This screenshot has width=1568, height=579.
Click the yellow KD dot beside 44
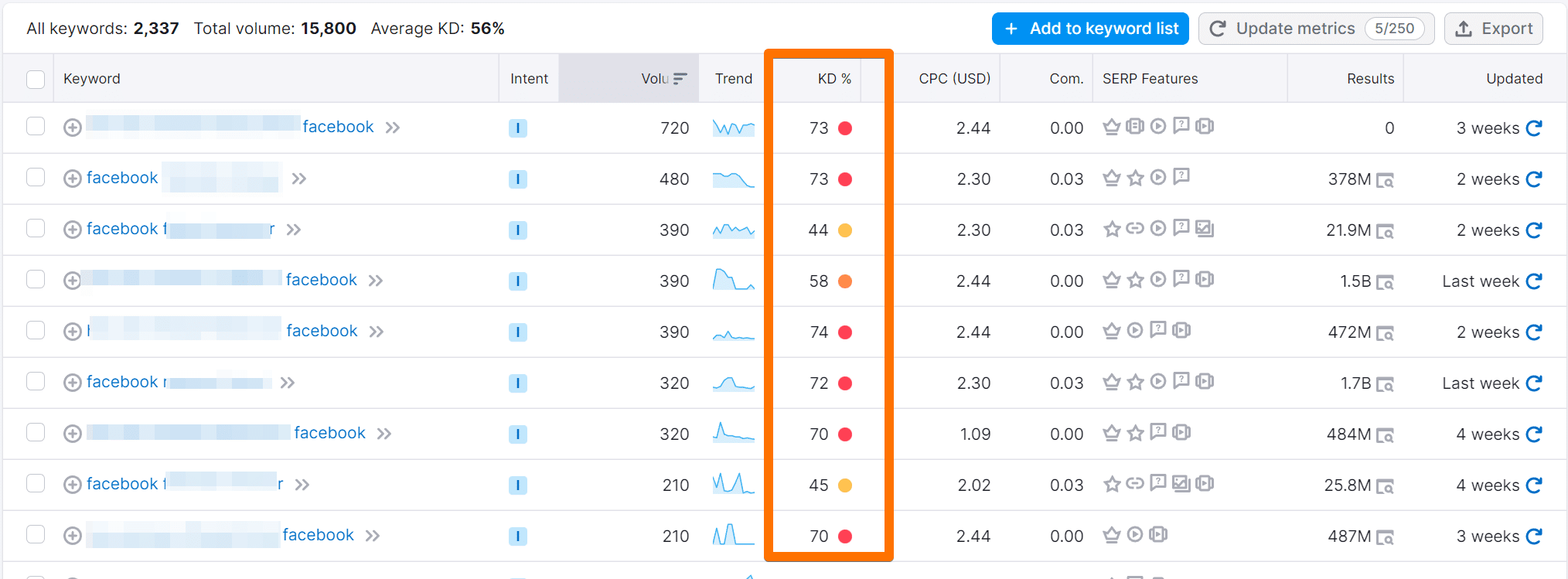(x=845, y=230)
